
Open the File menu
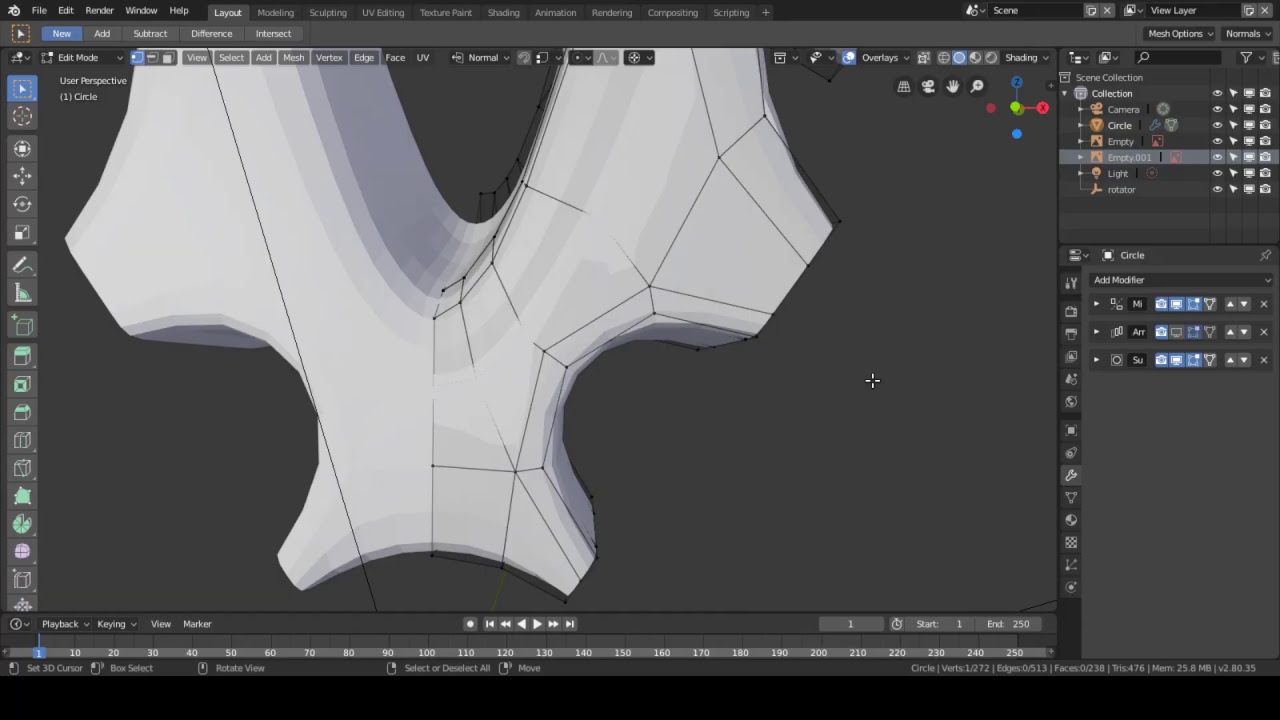(39, 11)
